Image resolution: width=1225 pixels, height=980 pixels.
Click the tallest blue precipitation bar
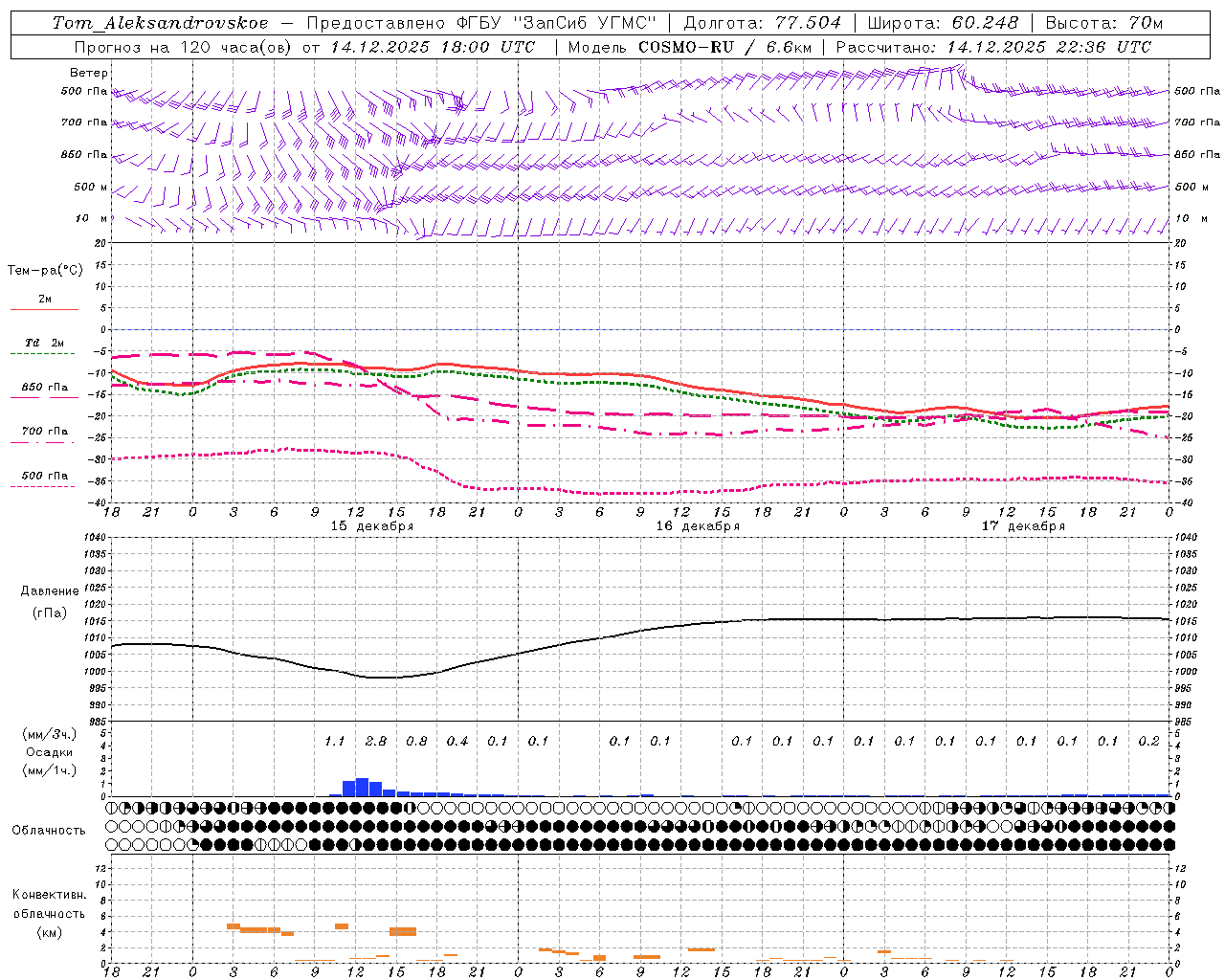[x=363, y=787]
